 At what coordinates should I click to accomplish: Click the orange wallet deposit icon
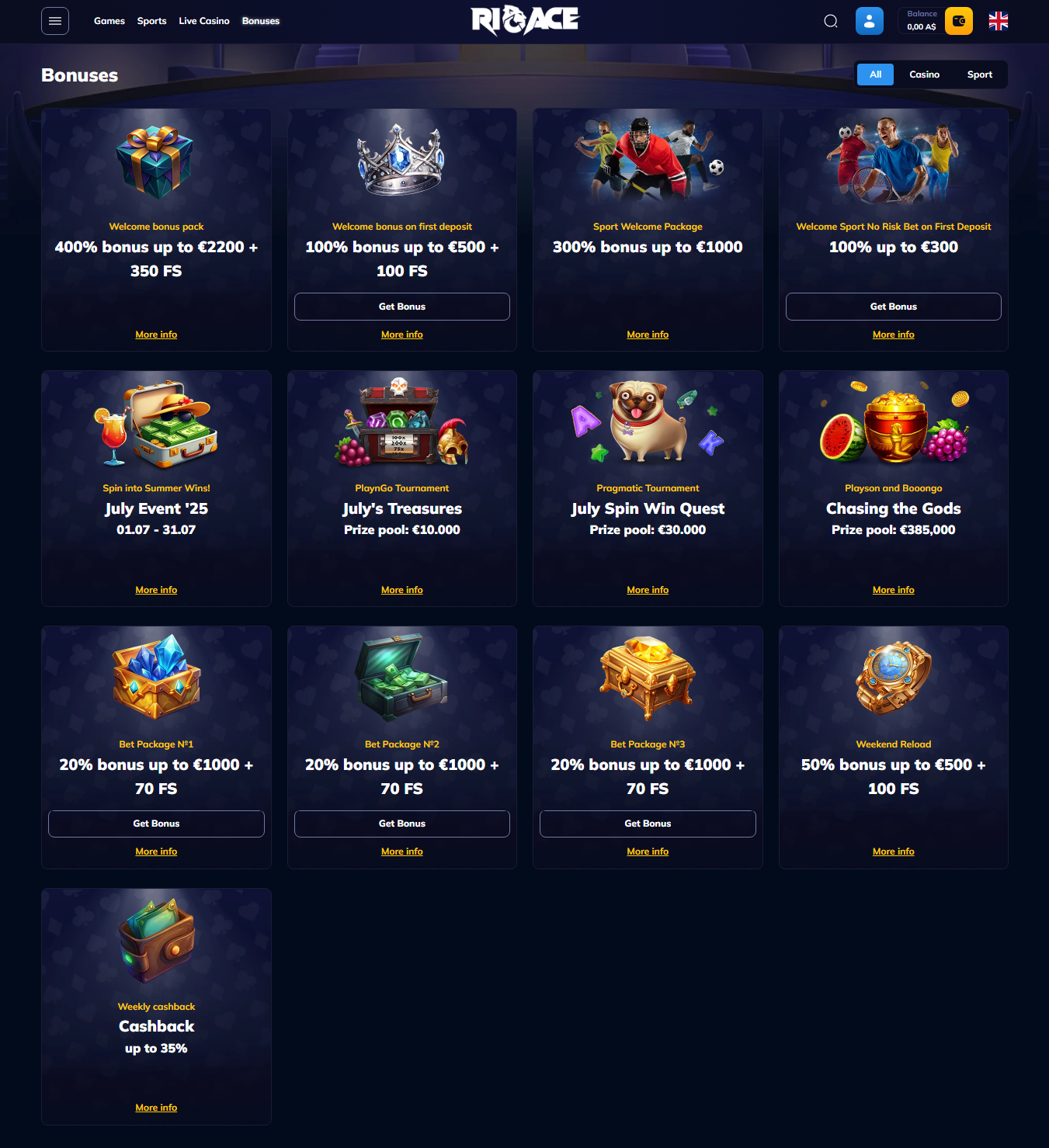(x=959, y=21)
